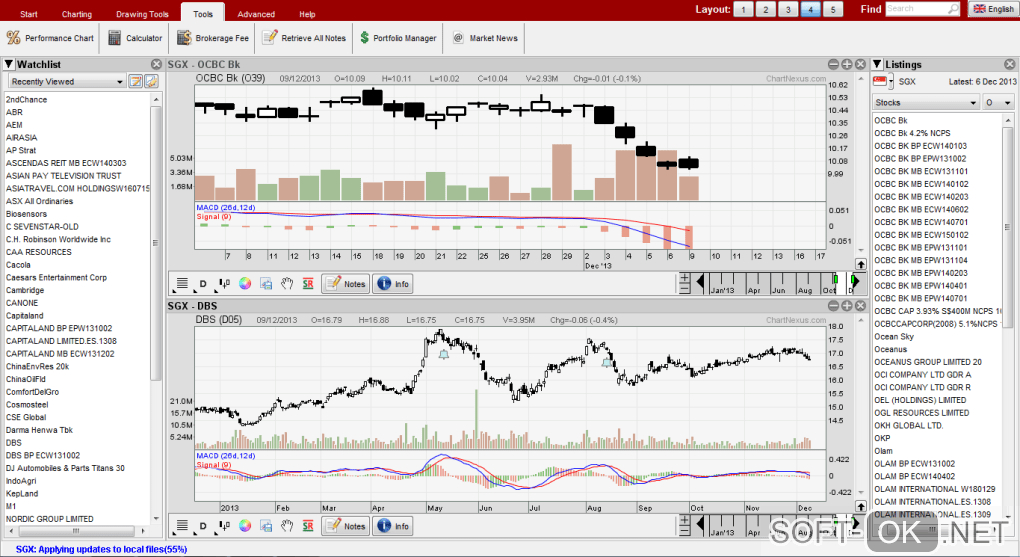The image size is (1020, 557).
Task: Click up arrow below DBS chart scale
Action: [x=861, y=506]
